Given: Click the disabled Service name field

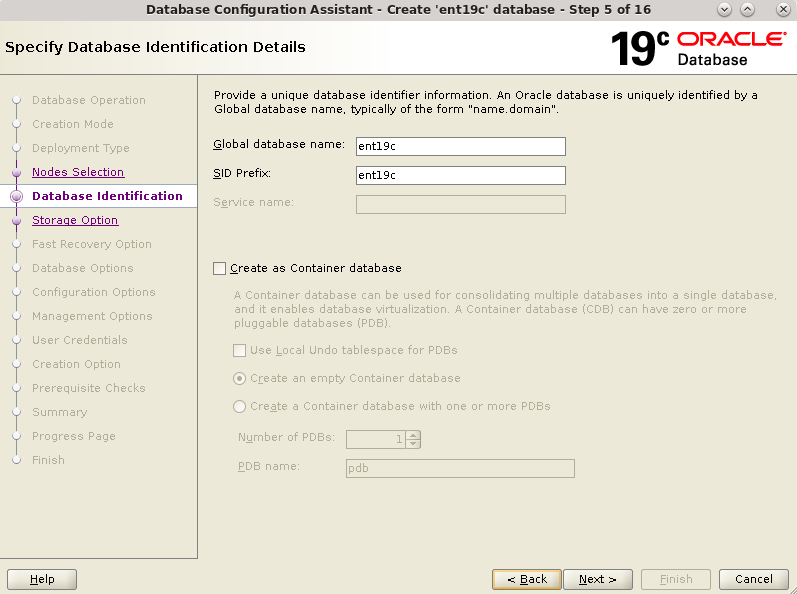Looking at the screenshot, I should click(461, 204).
